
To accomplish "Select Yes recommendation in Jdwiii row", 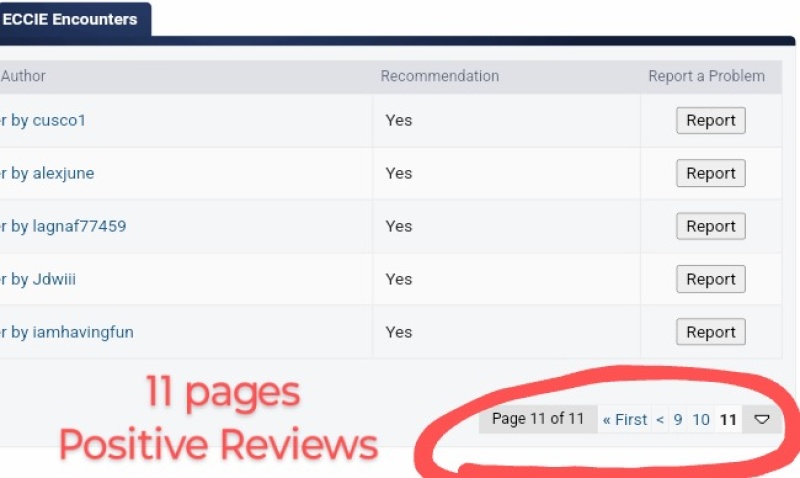I will click(x=398, y=279).
